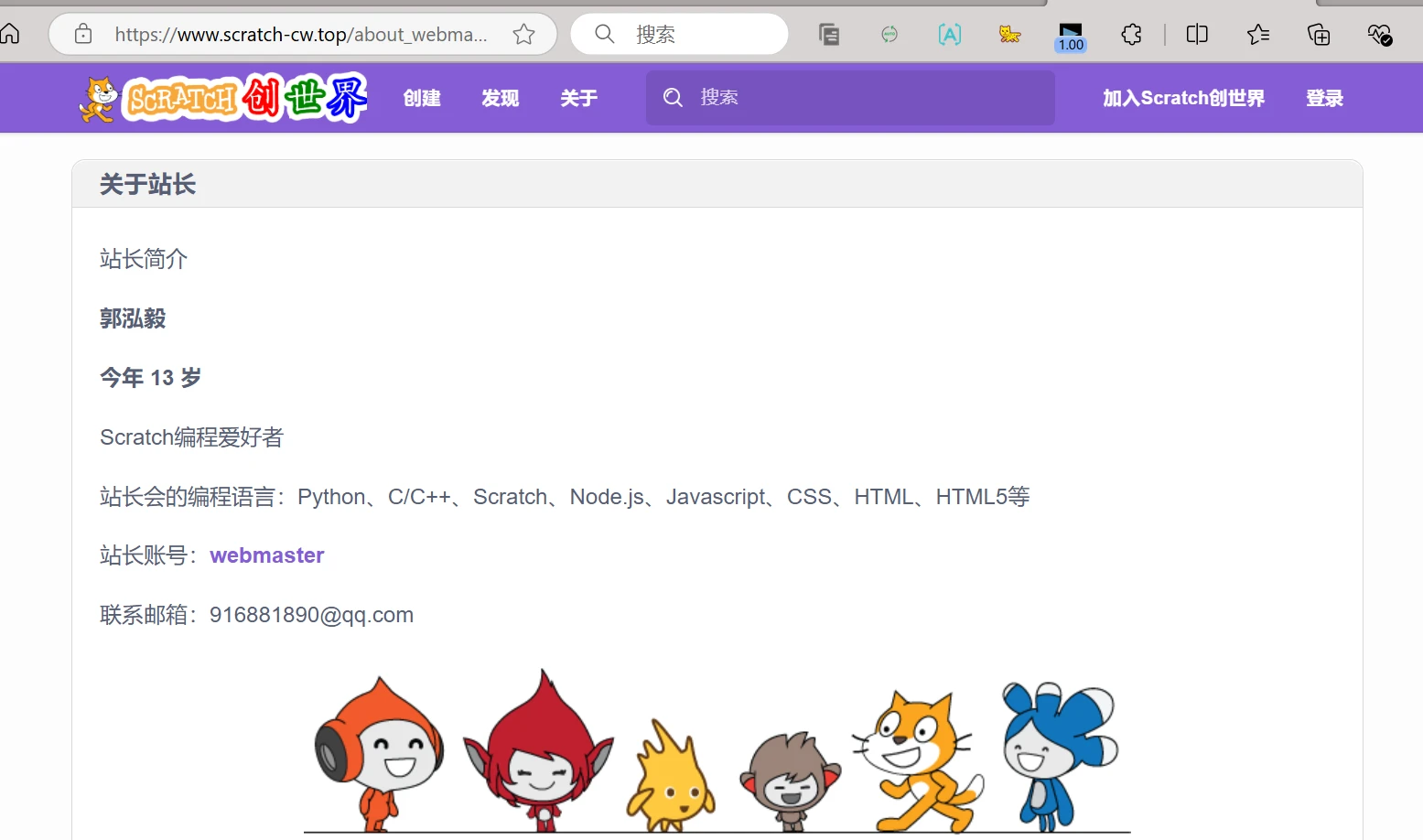Open the webmaster account link
The image size is (1423, 840).
pyautogui.click(x=267, y=555)
